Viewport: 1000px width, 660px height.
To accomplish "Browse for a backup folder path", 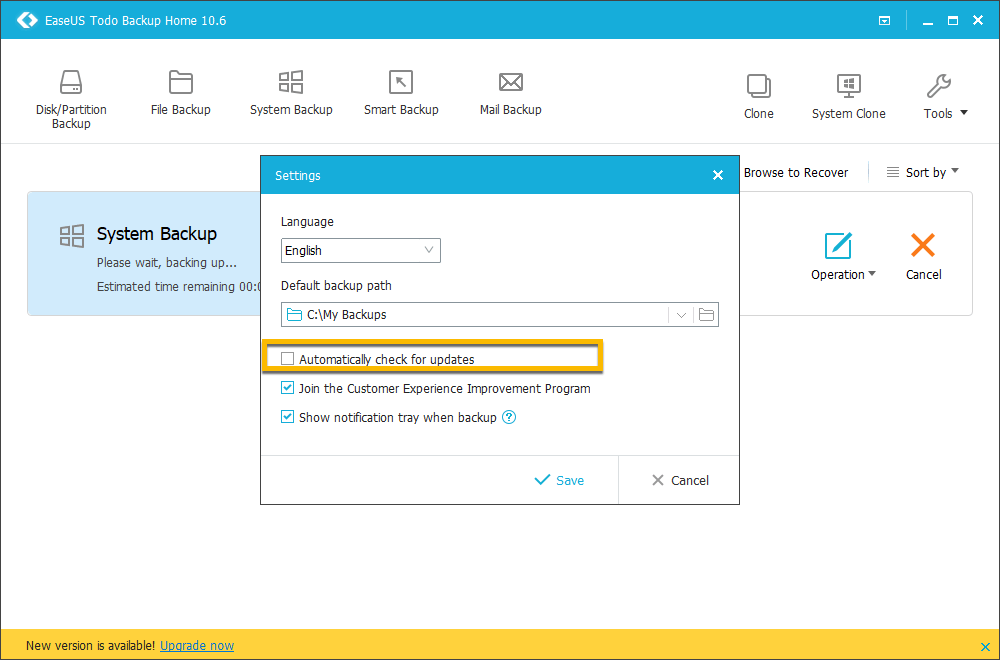I will tap(705, 314).
